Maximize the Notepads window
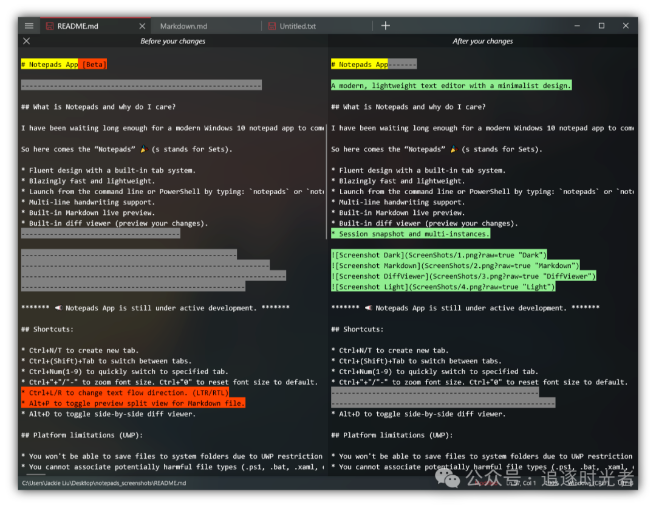The height and width of the screenshot is (512, 650). click(x=601, y=26)
